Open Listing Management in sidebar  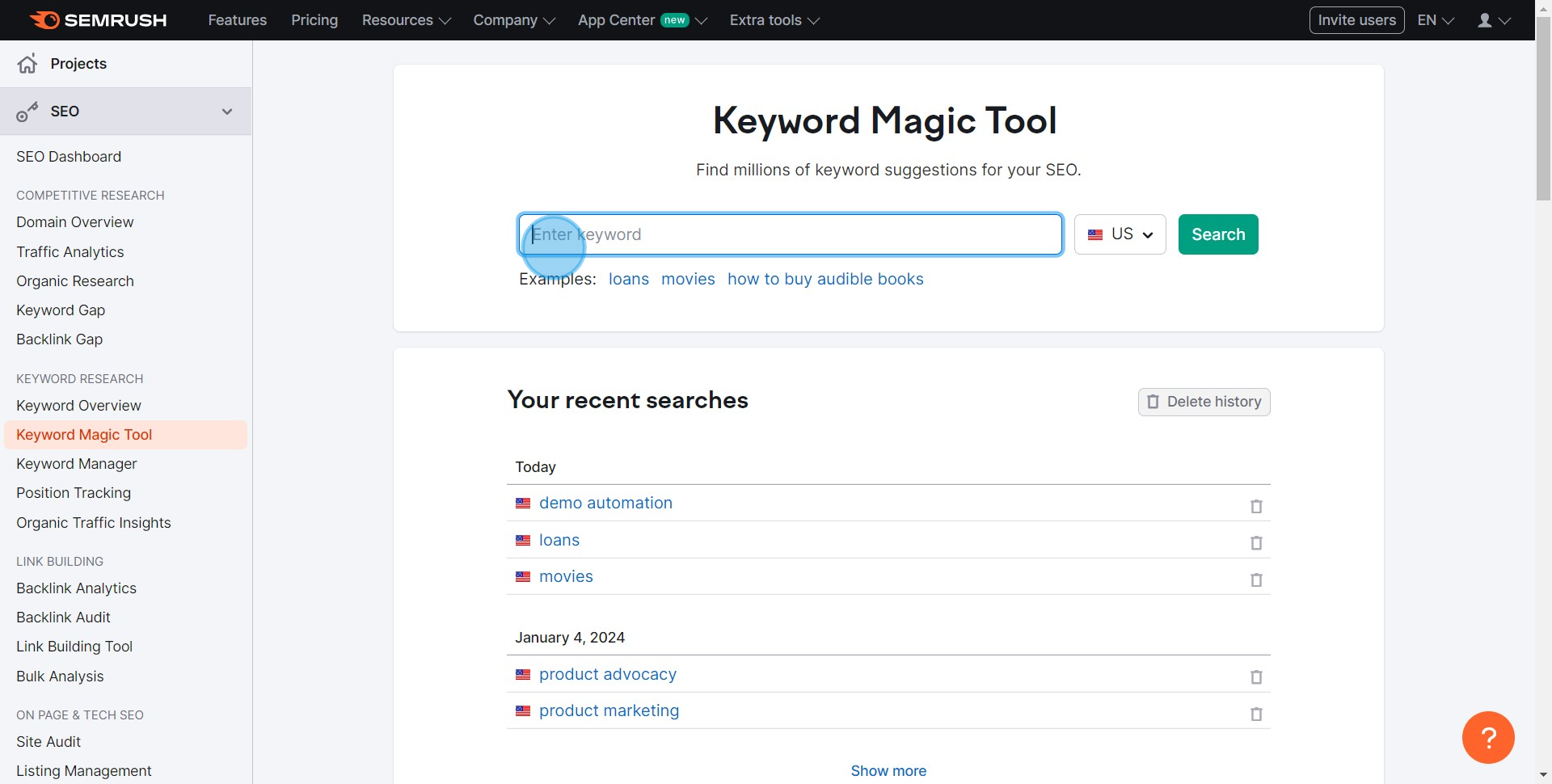click(84, 771)
